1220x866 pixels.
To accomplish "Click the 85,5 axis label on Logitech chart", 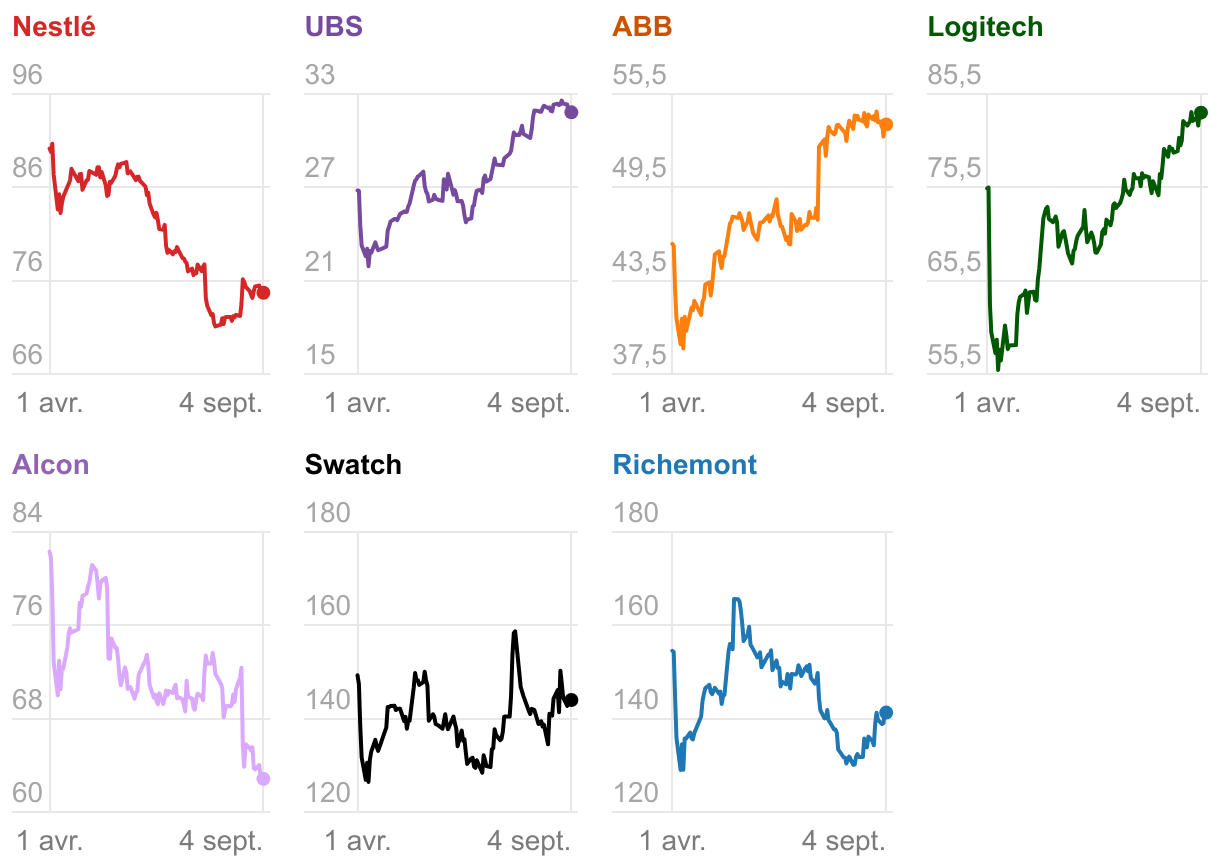I will point(955,76).
